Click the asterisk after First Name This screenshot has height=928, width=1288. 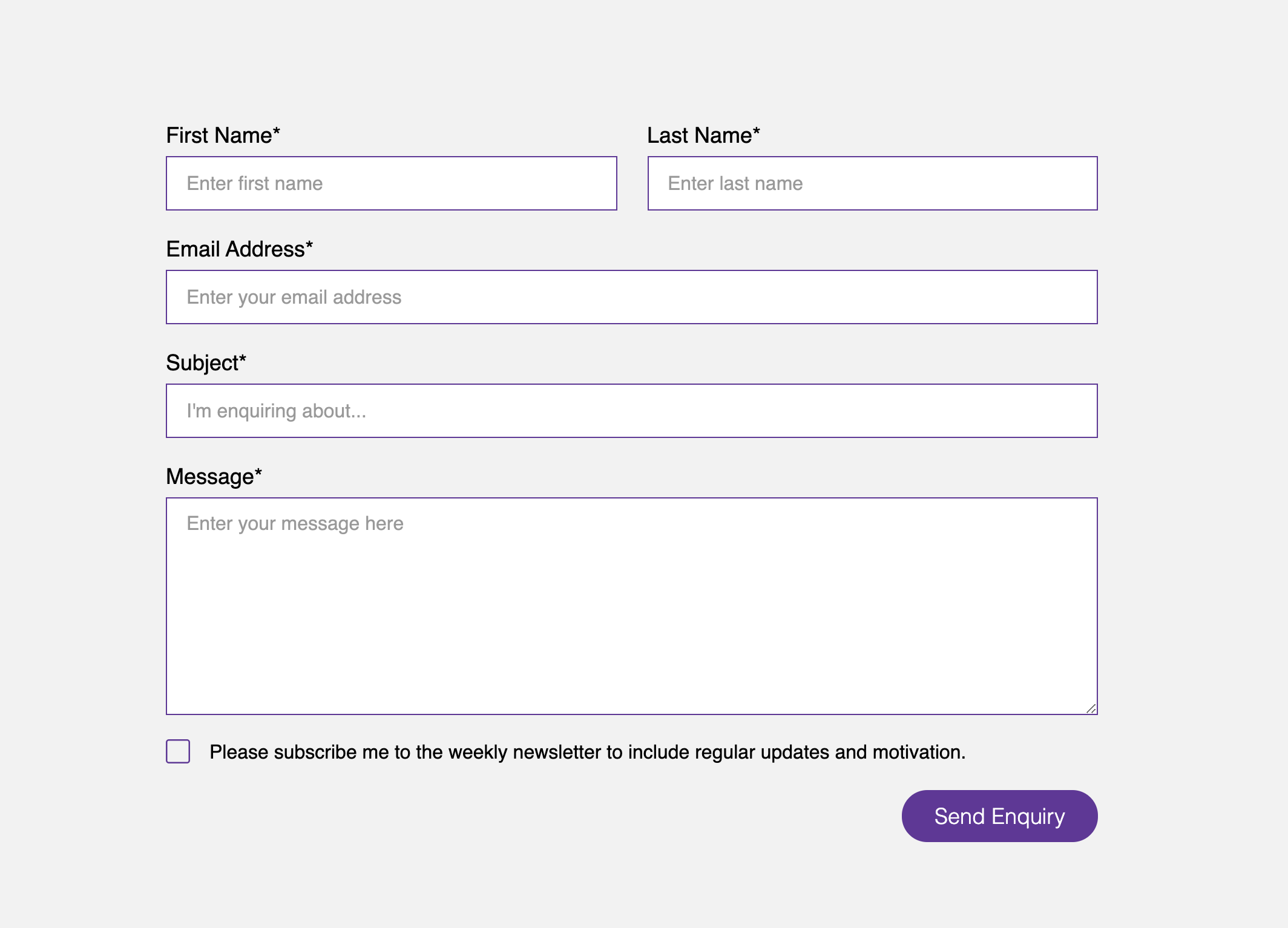click(277, 131)
